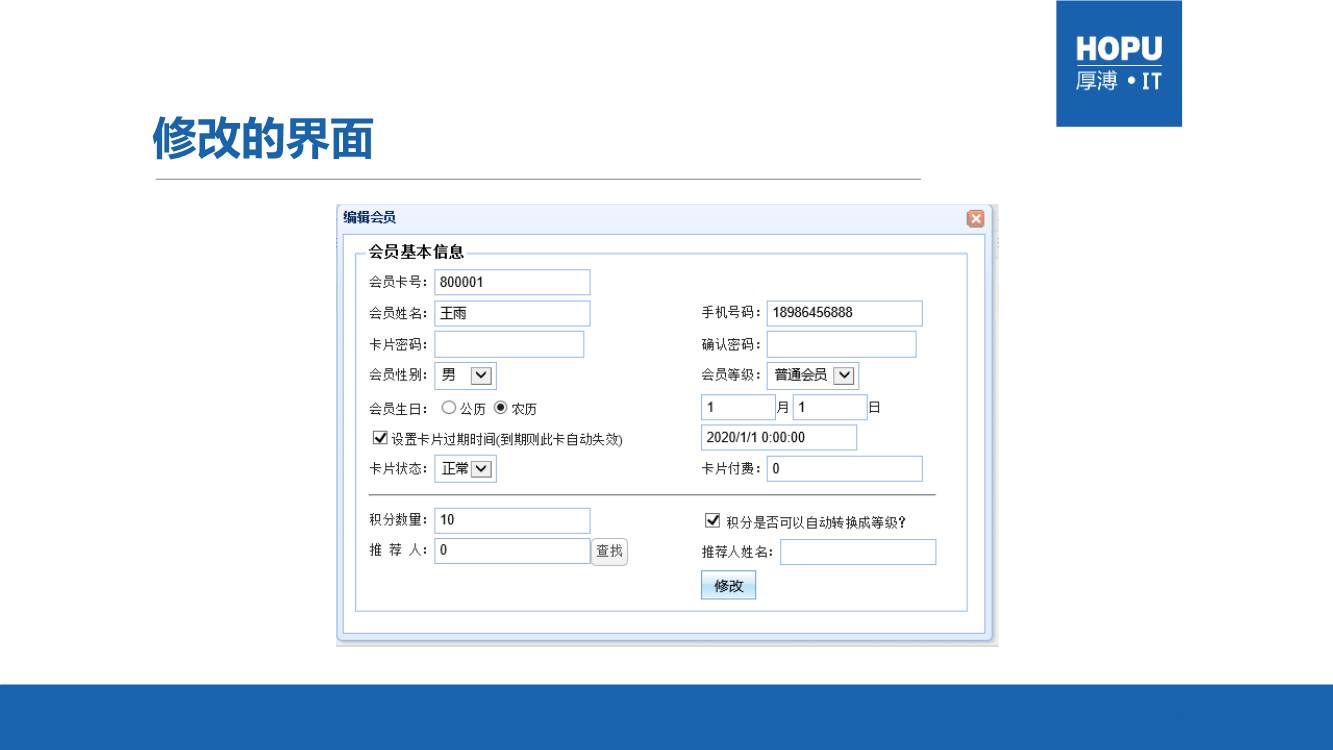Click the 推荐人姓名 input field
Image resolution: width=1333 pixels, height=750 pixels.
coord(858,552)
